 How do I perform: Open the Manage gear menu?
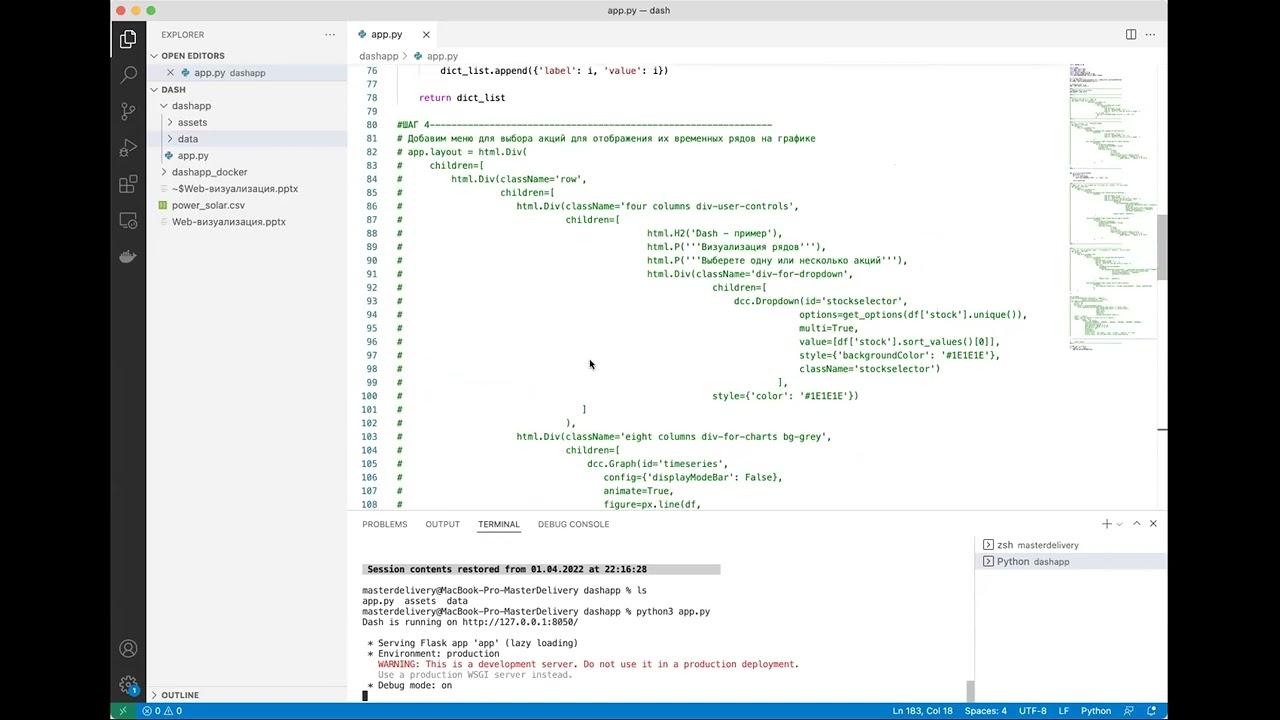128,685
